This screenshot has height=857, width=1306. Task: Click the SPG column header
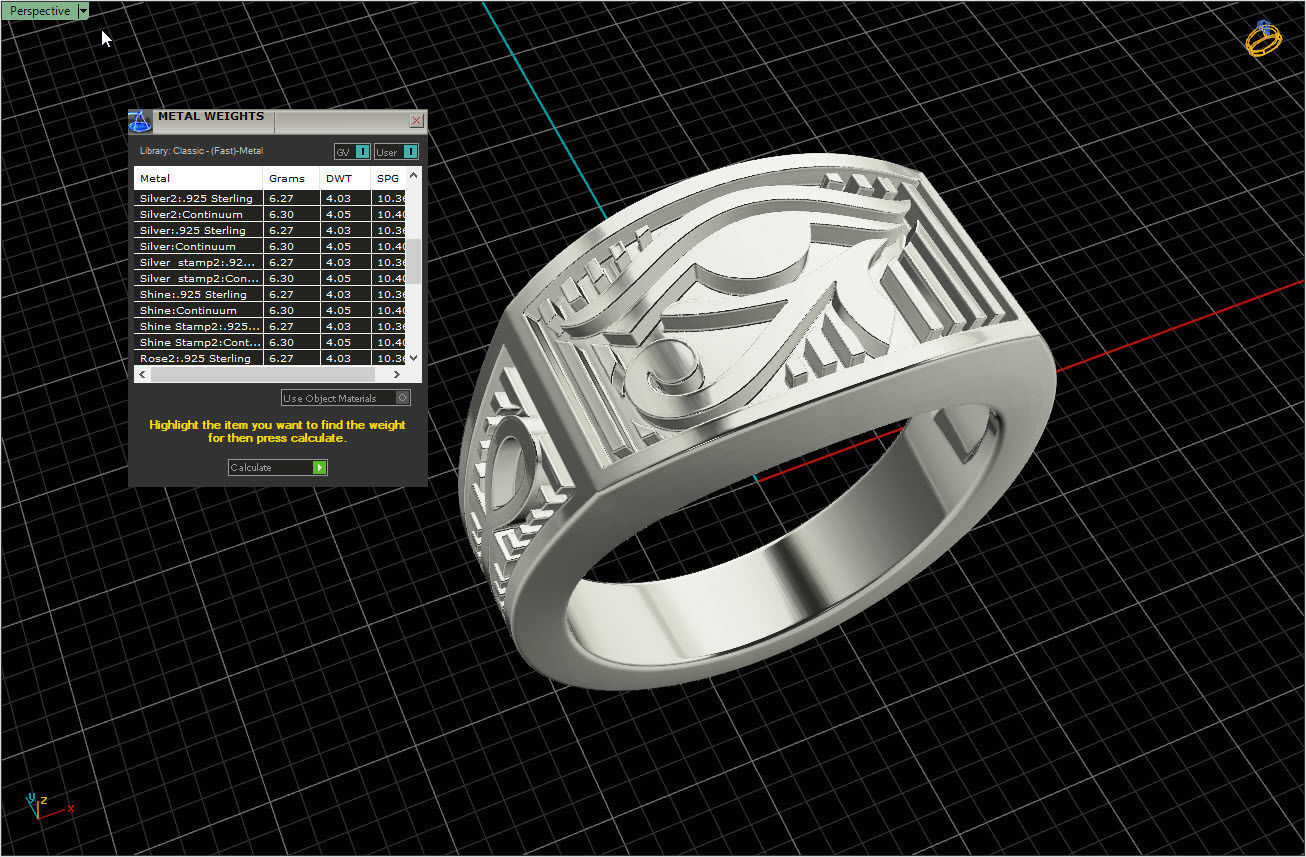coord(389,178)
